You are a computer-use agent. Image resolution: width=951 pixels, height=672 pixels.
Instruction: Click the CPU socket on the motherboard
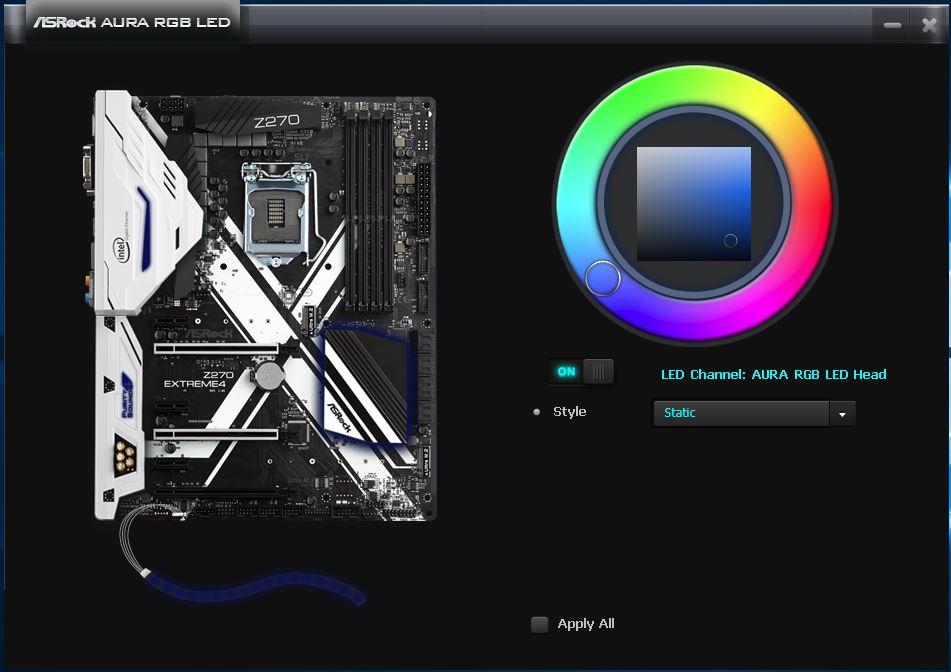[x=277, y=214]
